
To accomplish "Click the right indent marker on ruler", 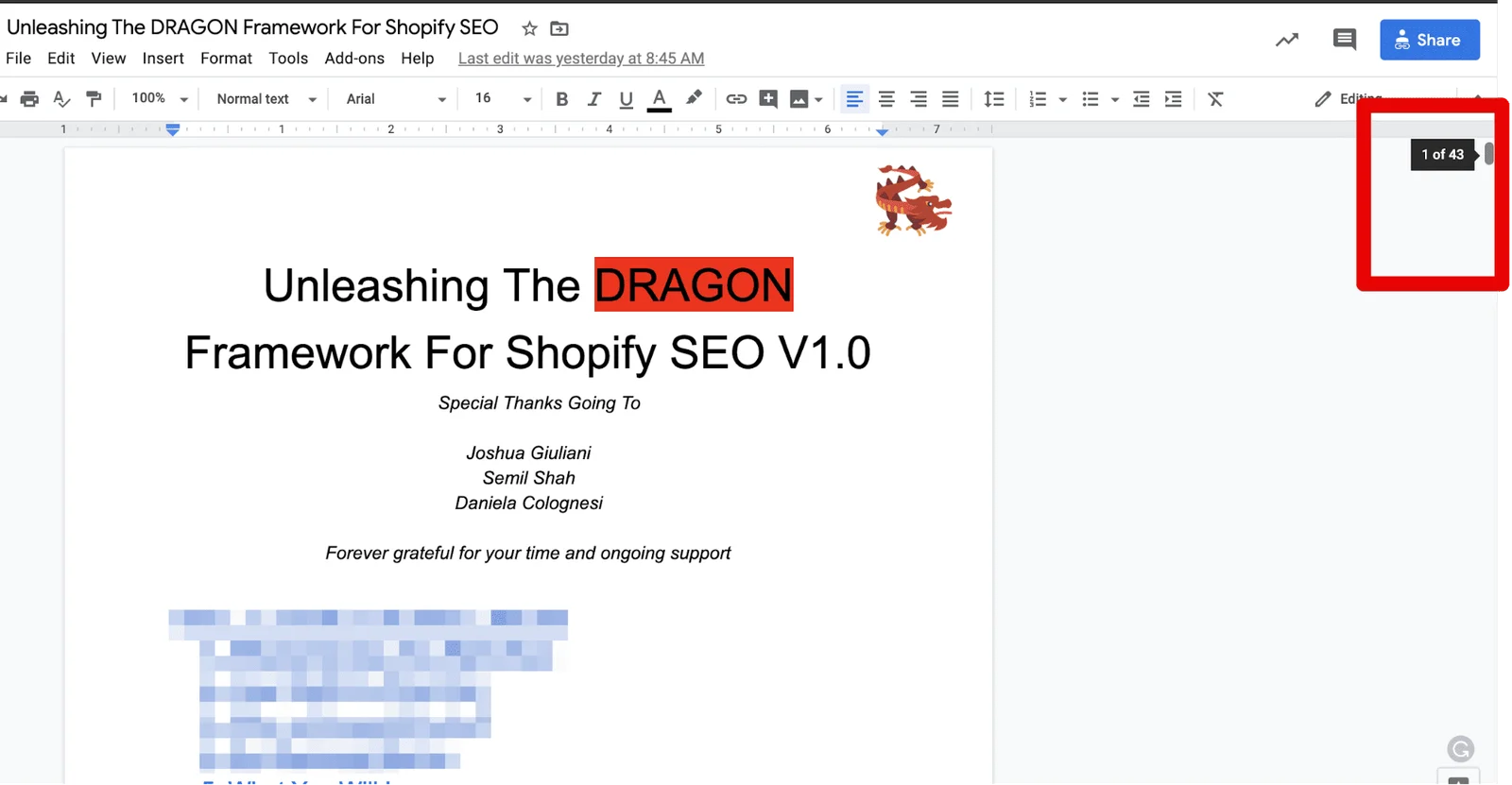I will [882, 131].
